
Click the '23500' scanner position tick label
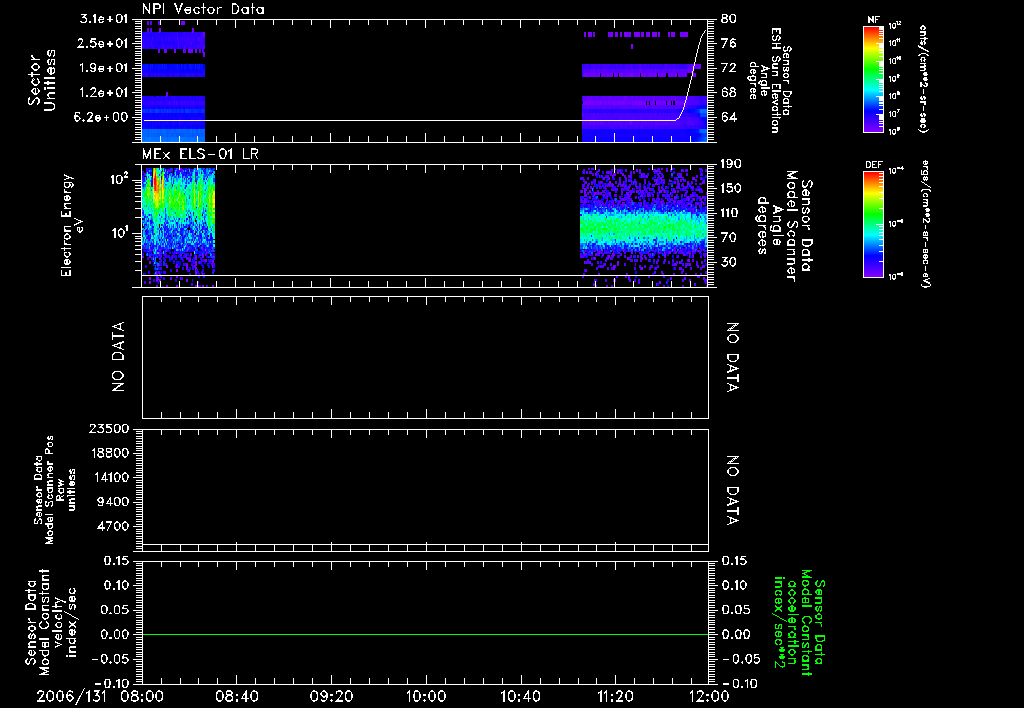point(108,429)
